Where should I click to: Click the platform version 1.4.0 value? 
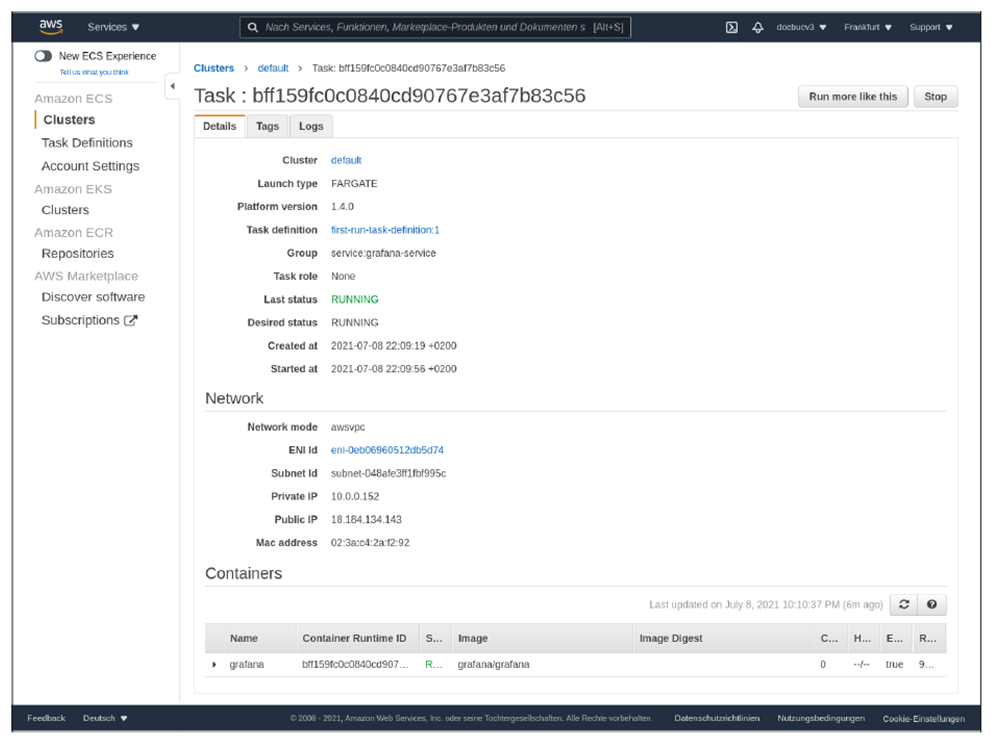tap(343, 207)
